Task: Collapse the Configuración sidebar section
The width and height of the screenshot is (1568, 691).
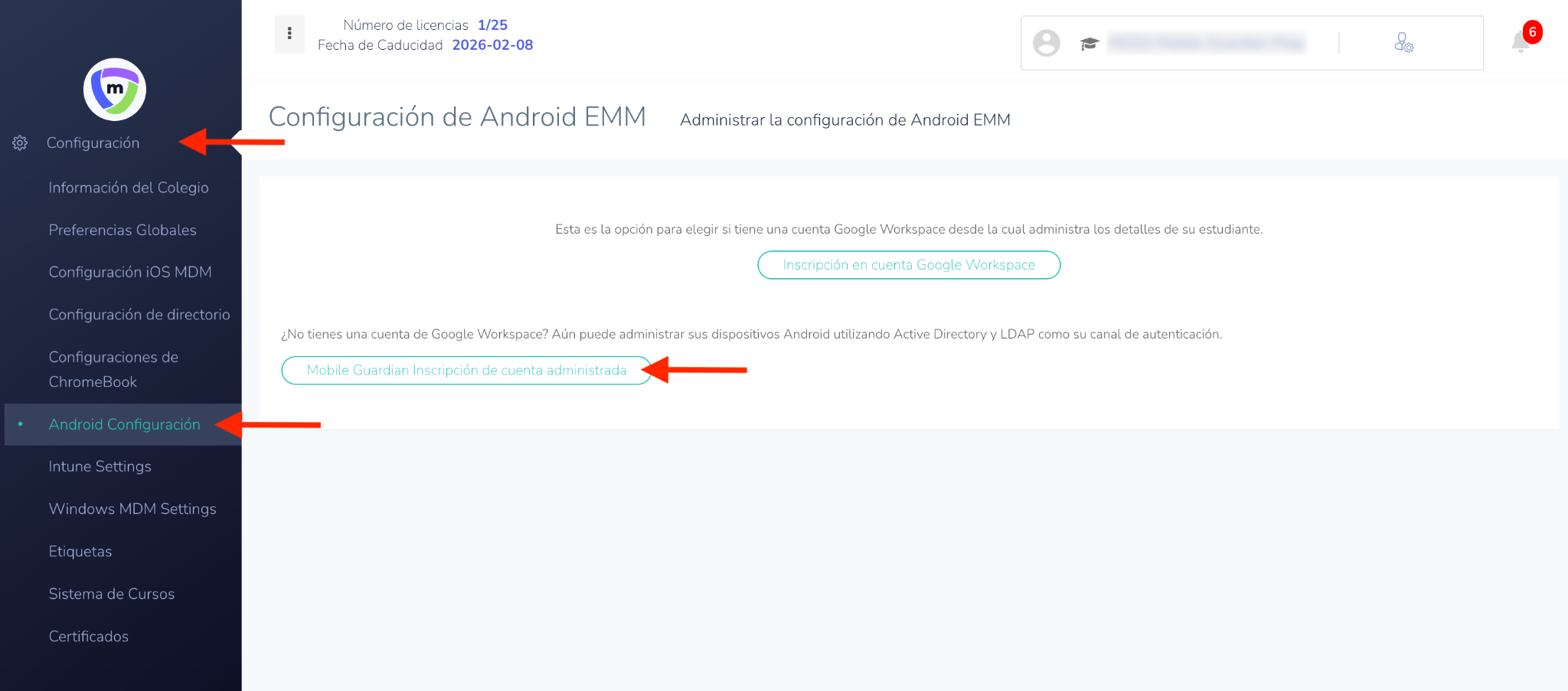Action: [93, 143]
